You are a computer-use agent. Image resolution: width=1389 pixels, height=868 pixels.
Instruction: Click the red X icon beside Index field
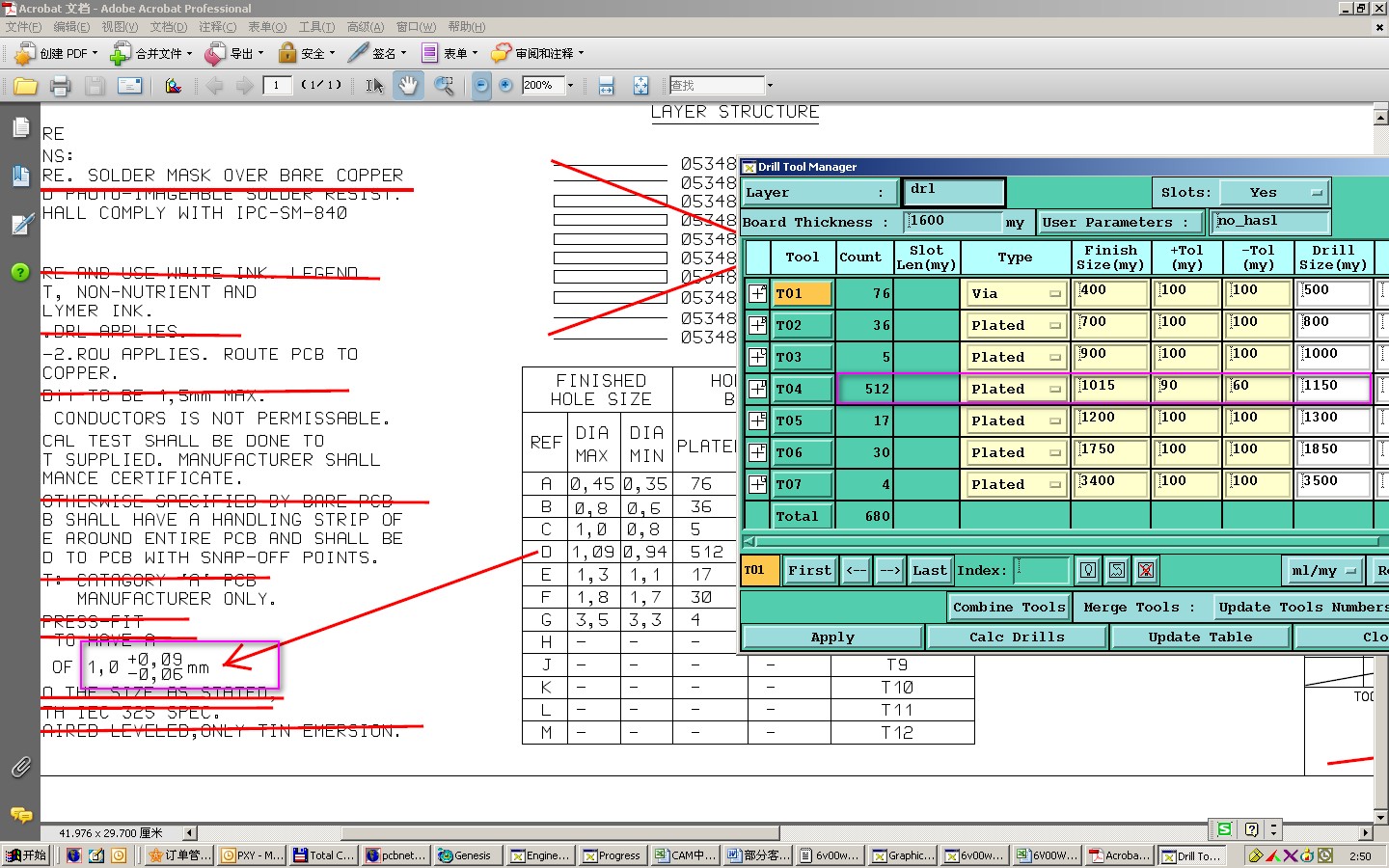pos(1146,570)
